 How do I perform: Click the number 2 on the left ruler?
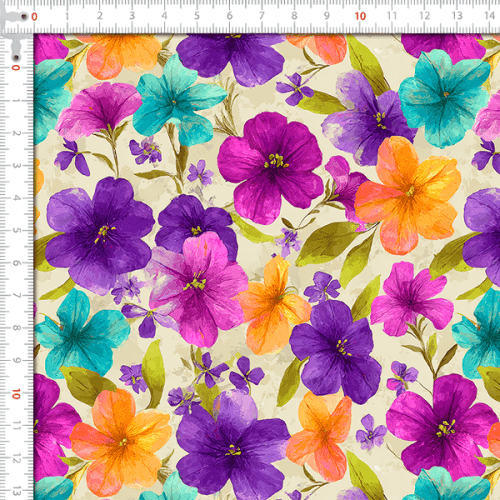coord(16,133)
